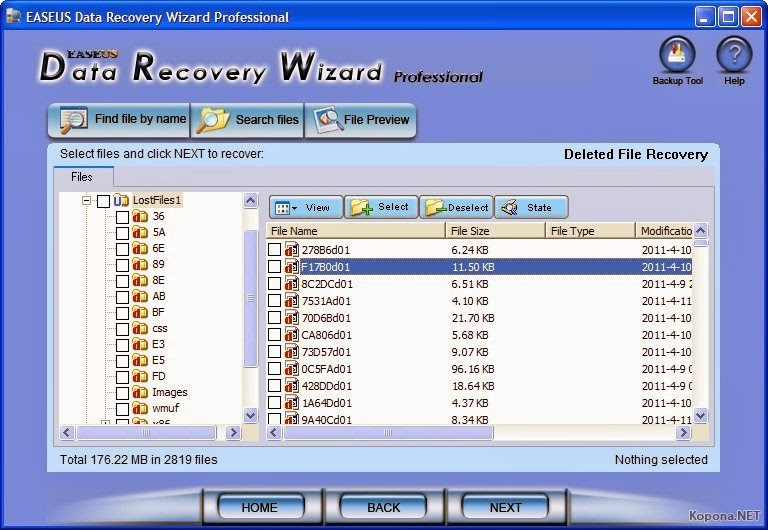768x530 pixels.
Task: Click the 96.16 KB file size cell
Action: tap(473, 369)
